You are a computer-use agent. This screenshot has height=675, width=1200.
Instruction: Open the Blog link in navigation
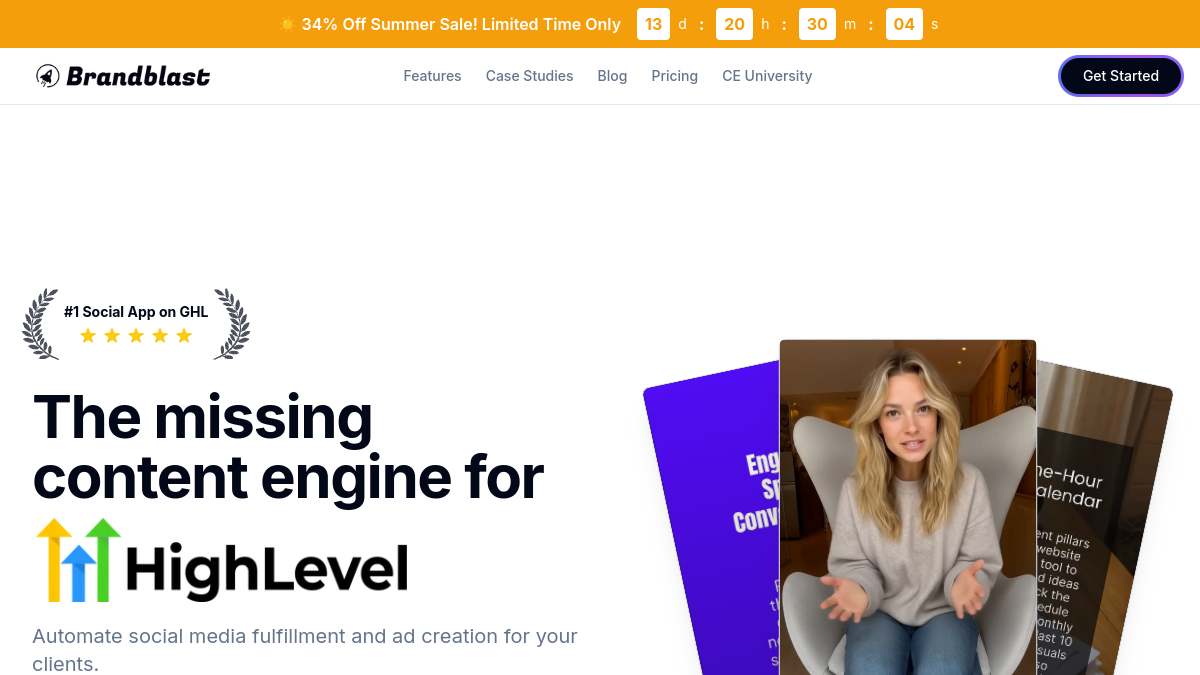[x=612, y=76]
